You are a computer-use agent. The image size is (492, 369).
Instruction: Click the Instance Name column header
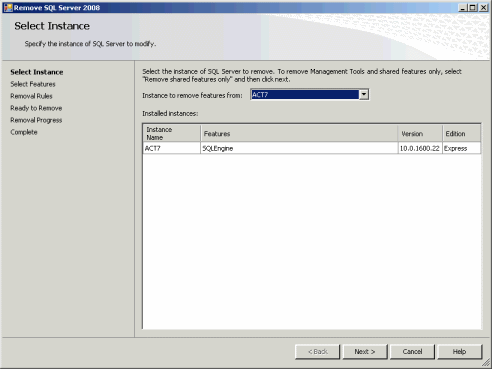pyautogui.click(x=172, y=133)
